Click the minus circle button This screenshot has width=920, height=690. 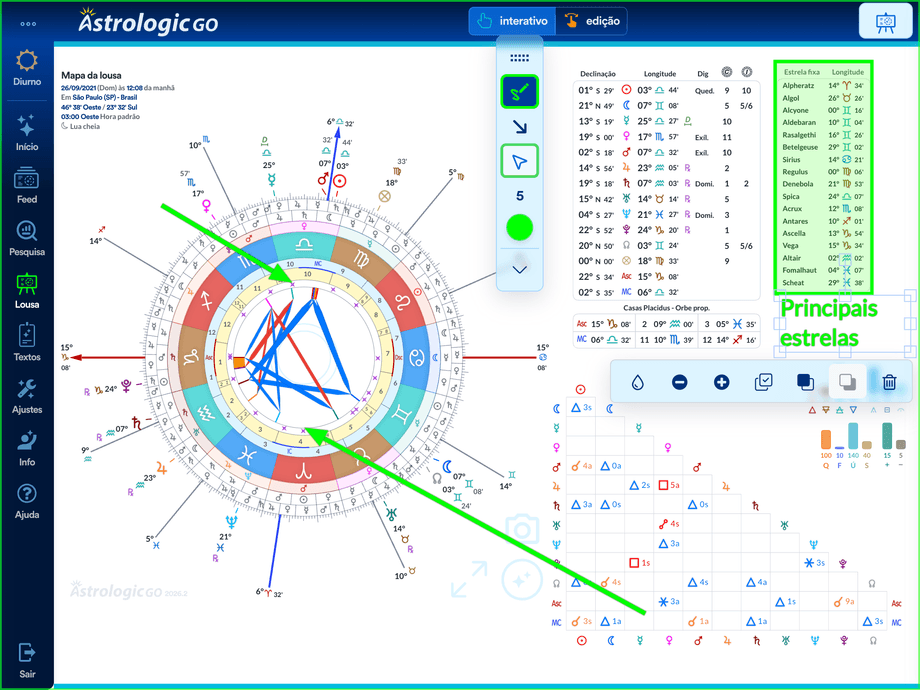[x=679, y=383]
